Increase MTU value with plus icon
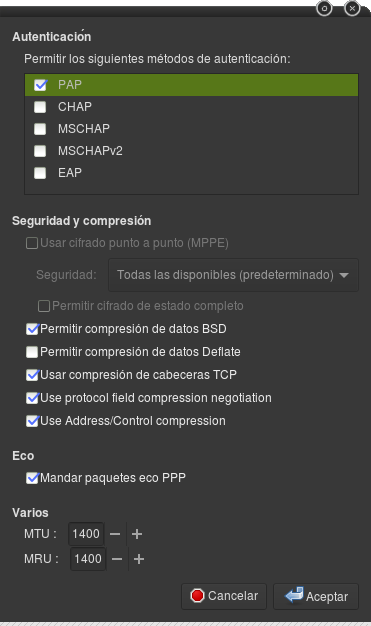The width and height of the screenshot is (371, 626). click(137, 534)
